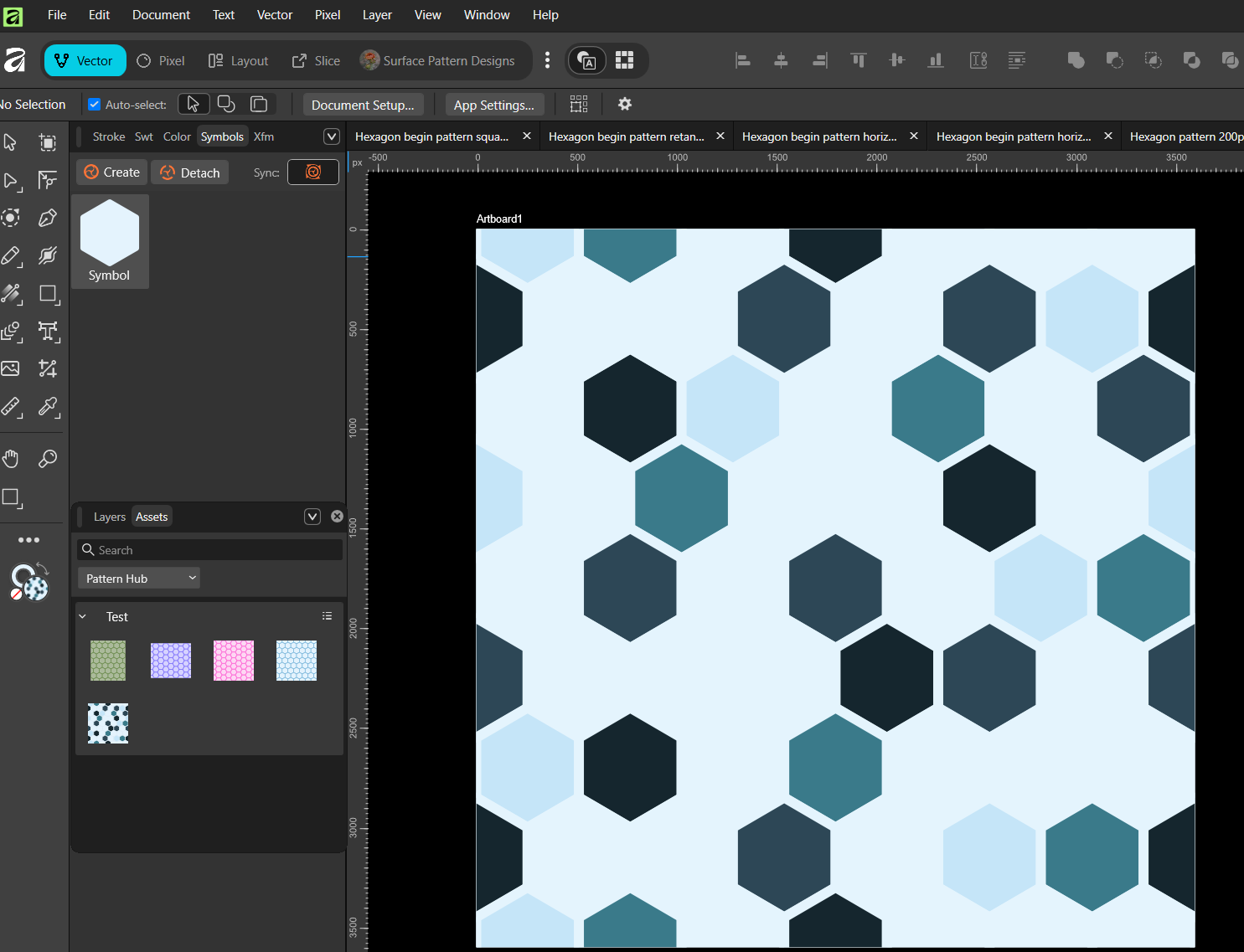The width and height of the screenshot is (1244, 952).
Task: Select the Hand view tool
Action: (x=11, y=459)
